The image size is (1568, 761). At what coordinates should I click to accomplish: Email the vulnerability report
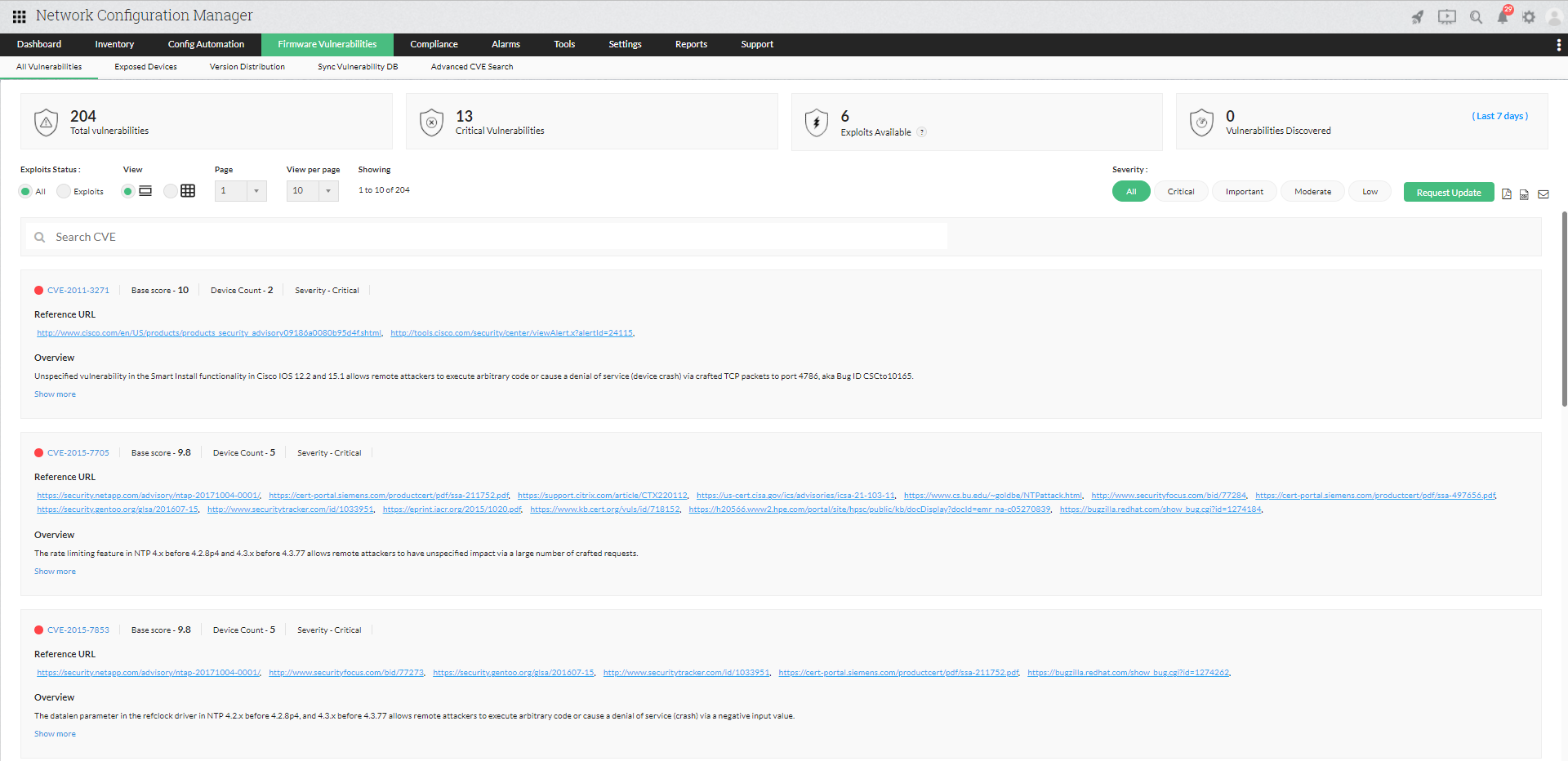(x=1543, y=194)
